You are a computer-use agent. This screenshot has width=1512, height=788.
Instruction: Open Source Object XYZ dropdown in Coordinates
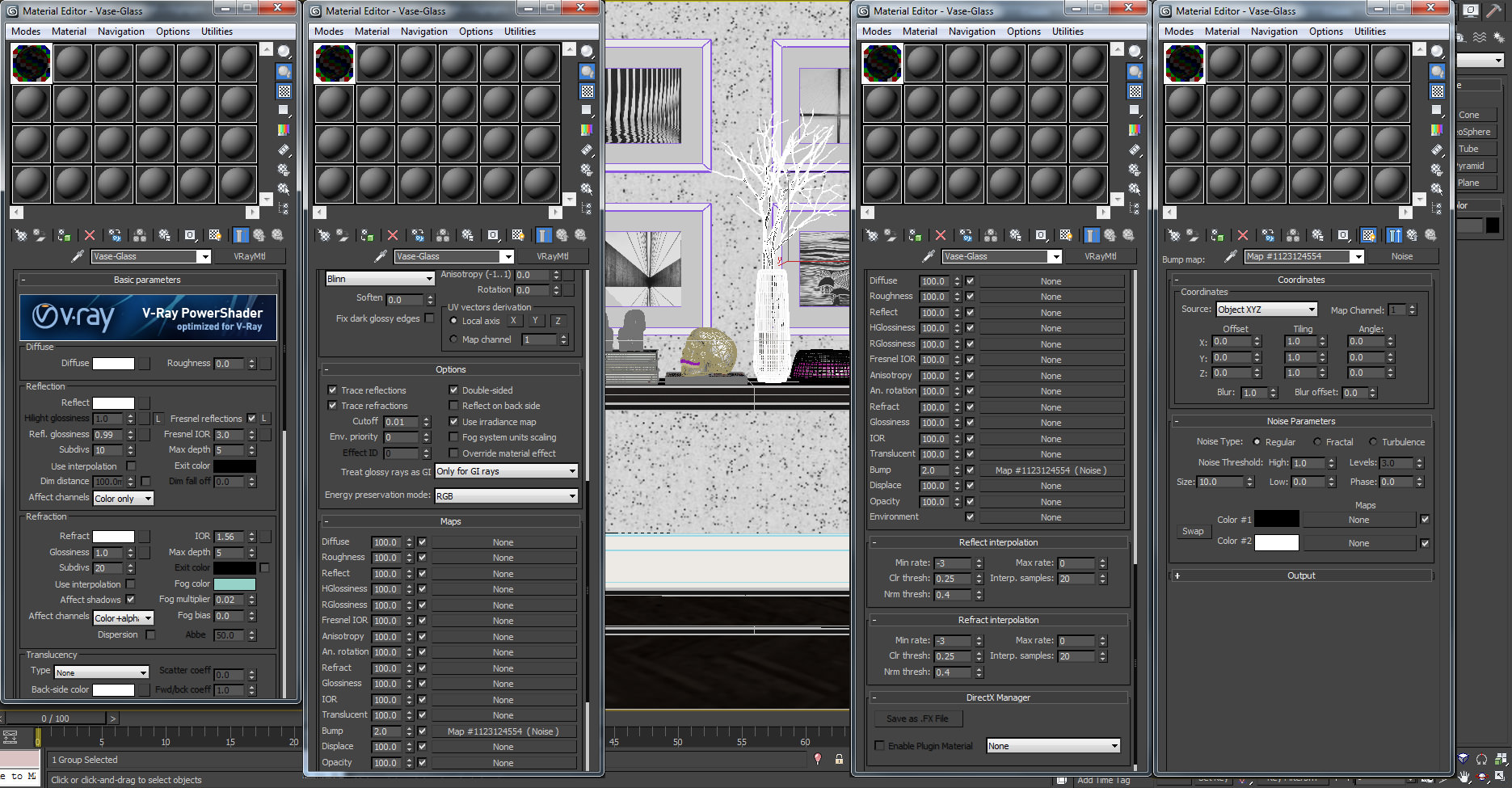click(1267, 310)
